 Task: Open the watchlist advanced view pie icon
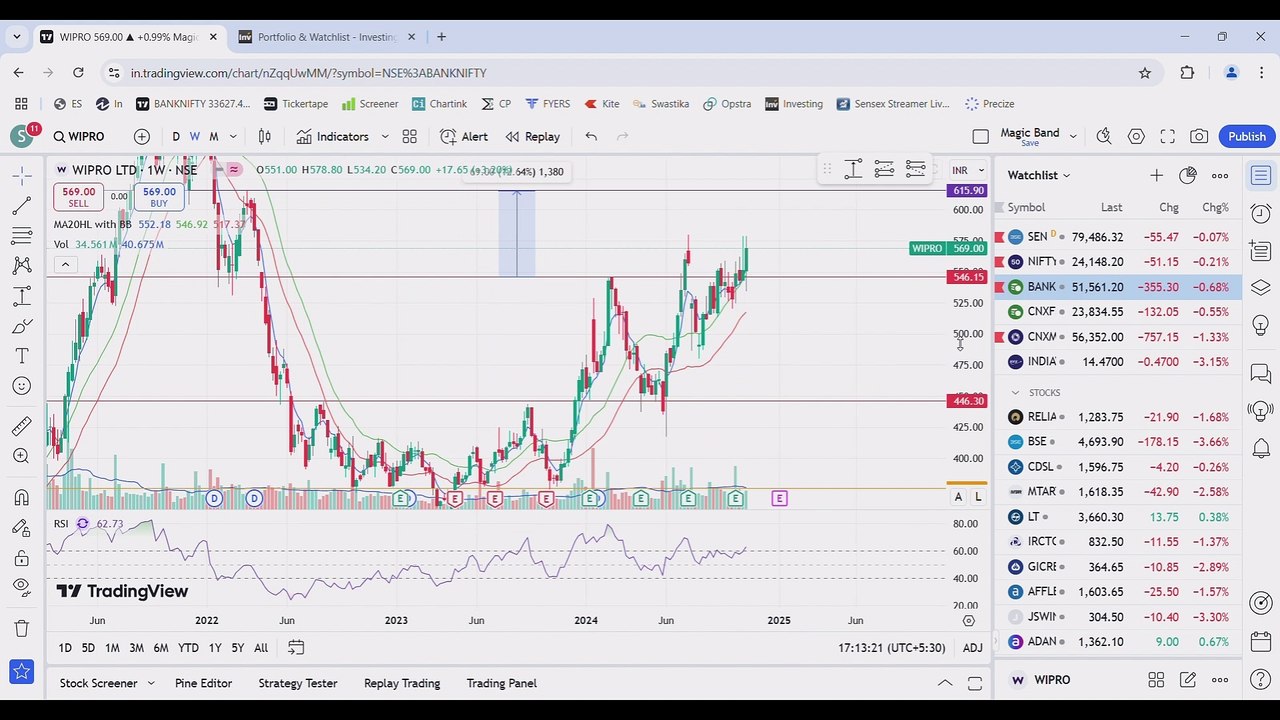coord(1187,176)
